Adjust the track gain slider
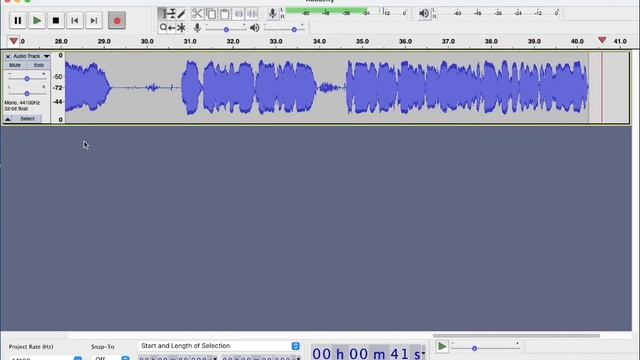Screen dimensions: 640x360 (27, 78)
